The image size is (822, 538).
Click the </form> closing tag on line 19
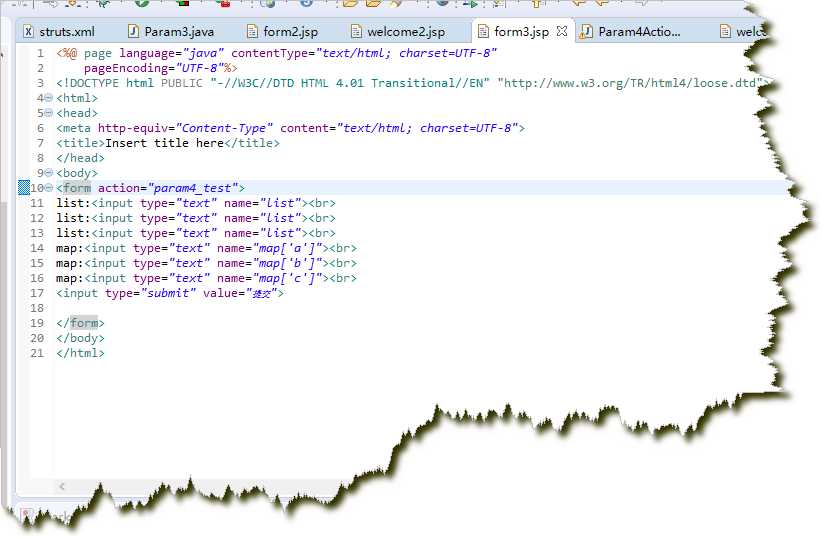pos(80,323)
